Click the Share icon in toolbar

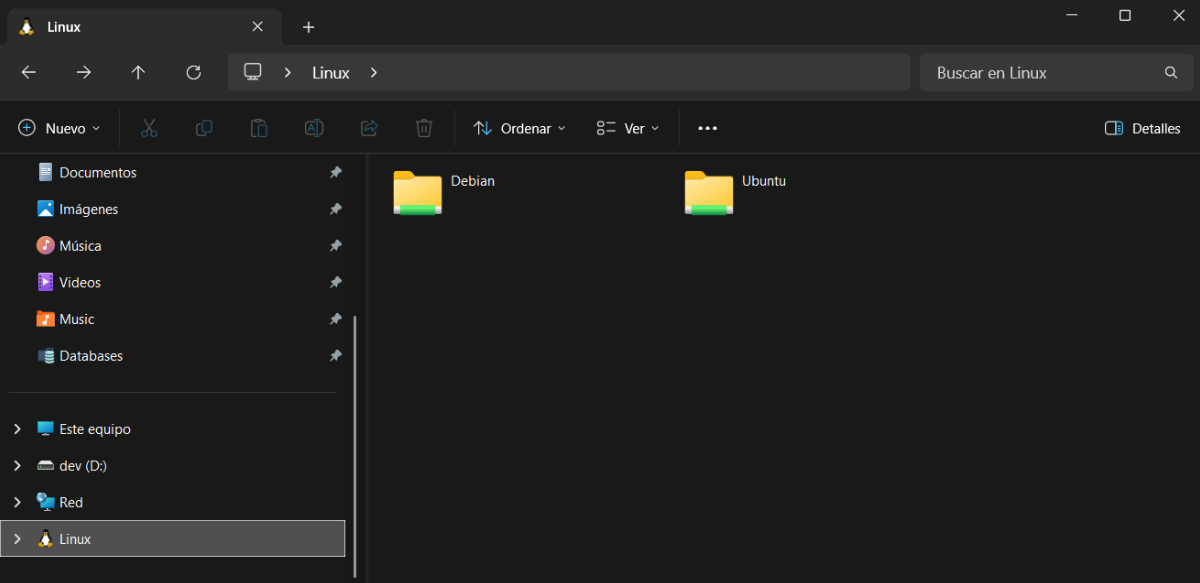click(369, 128)
